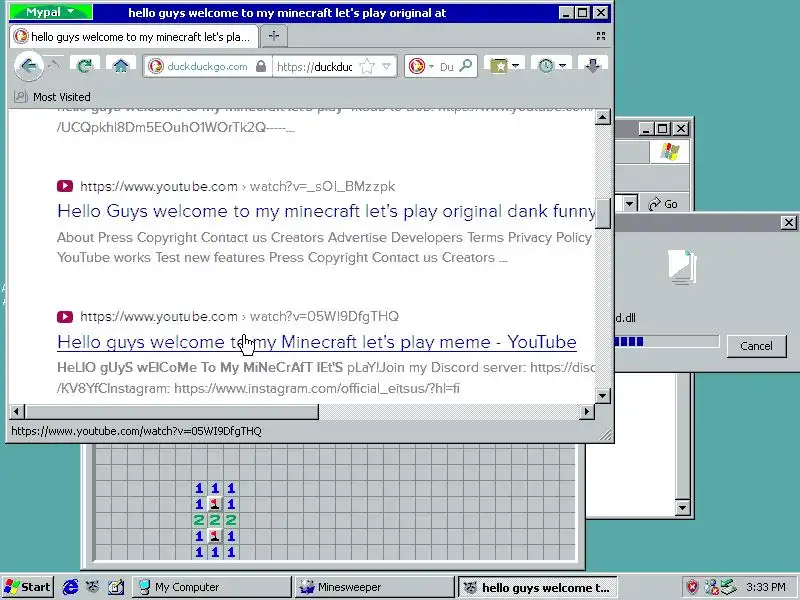
Task: Click the Go button in background Explorer window
Action: [x=664, y=204]
